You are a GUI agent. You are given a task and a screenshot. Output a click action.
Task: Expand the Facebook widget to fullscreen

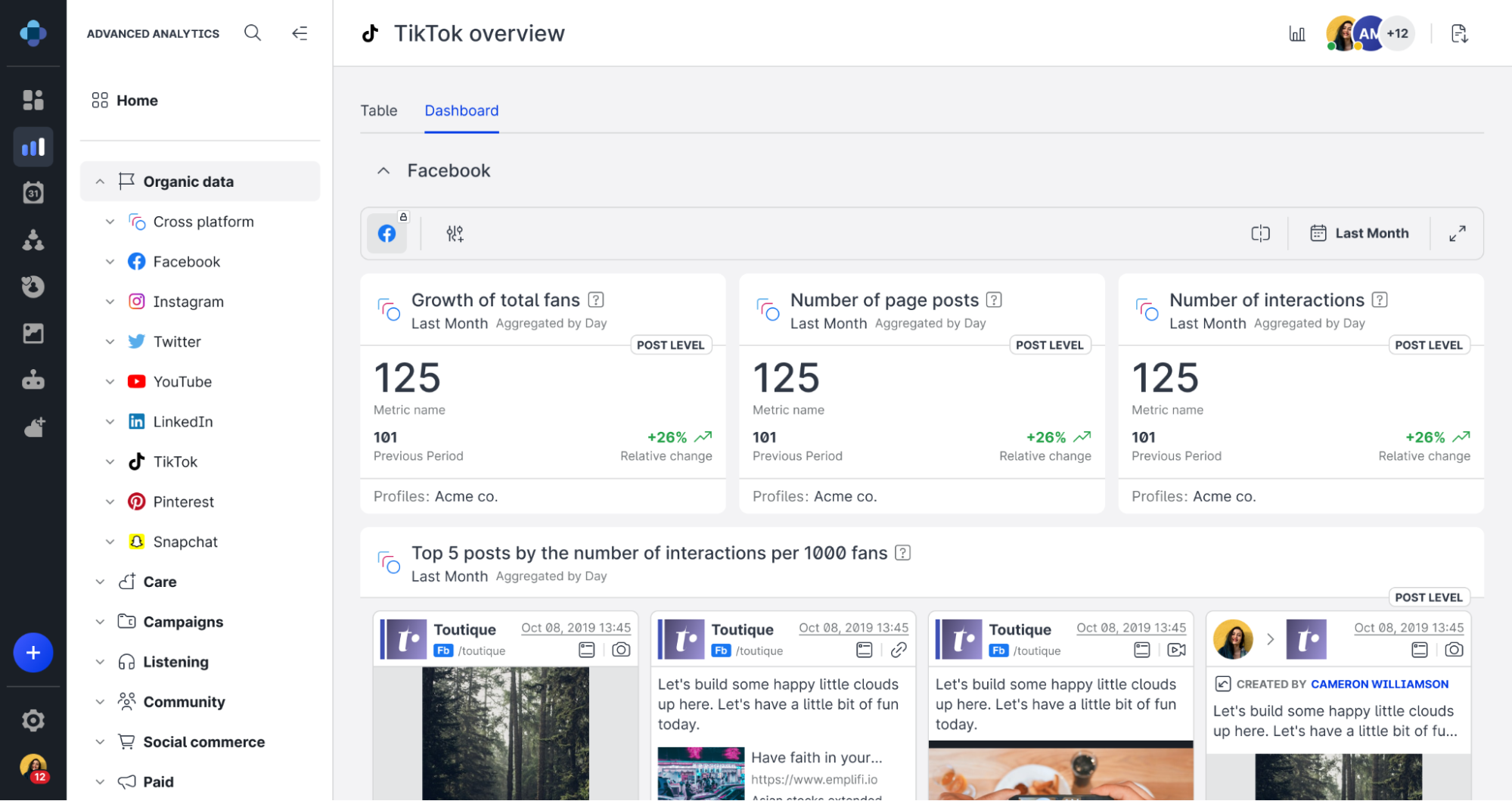pos(1458,233)
